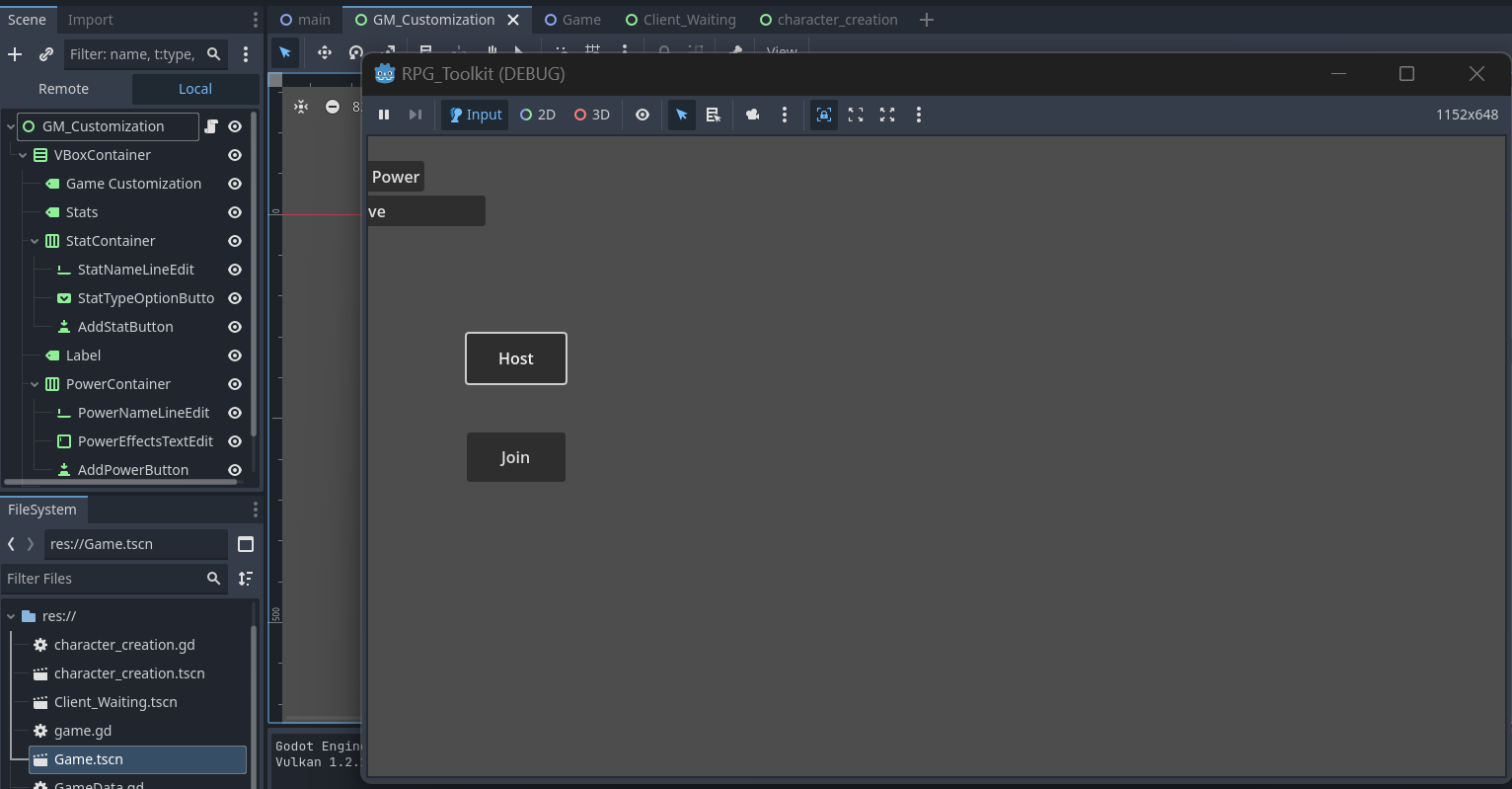Viewport: 1512px width, 789px height.
Task: Collapse the StatContainer tree node
Action: point(35,241)
